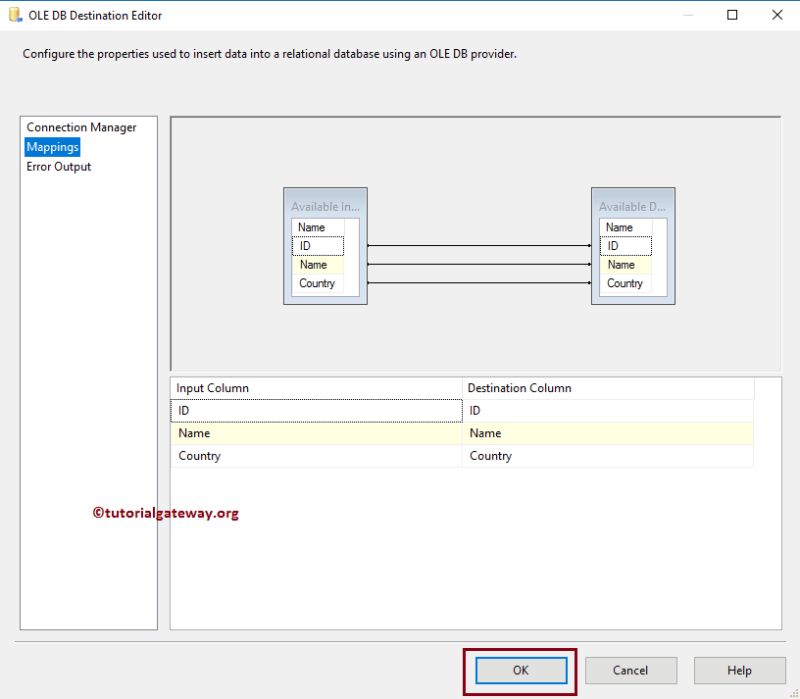This screenshot has width=800, height=699.
Task: Click OK to confirm the column mappings
Action: tap(519, 670)
